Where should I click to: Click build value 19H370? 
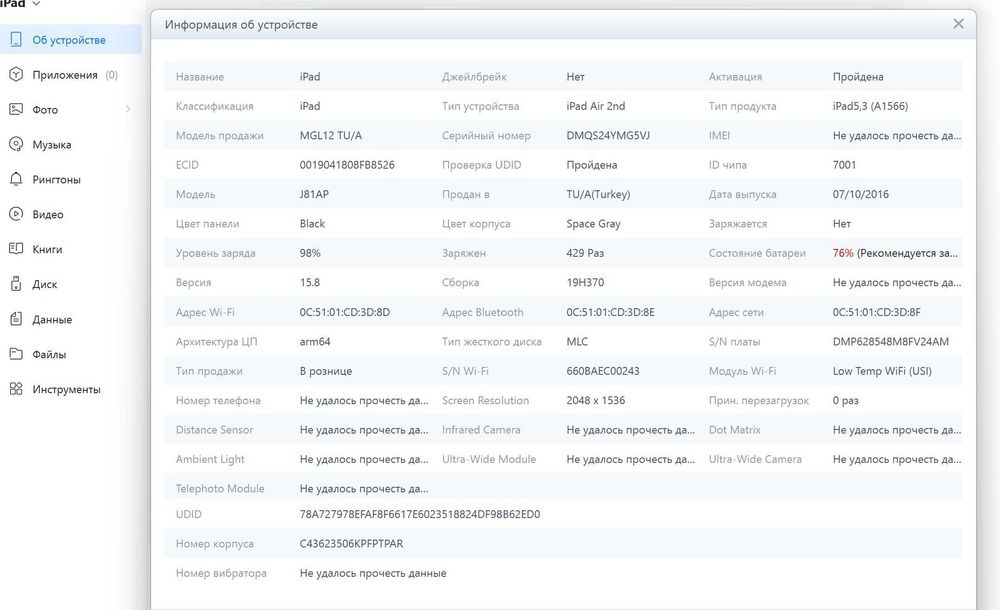click(585, 282)
